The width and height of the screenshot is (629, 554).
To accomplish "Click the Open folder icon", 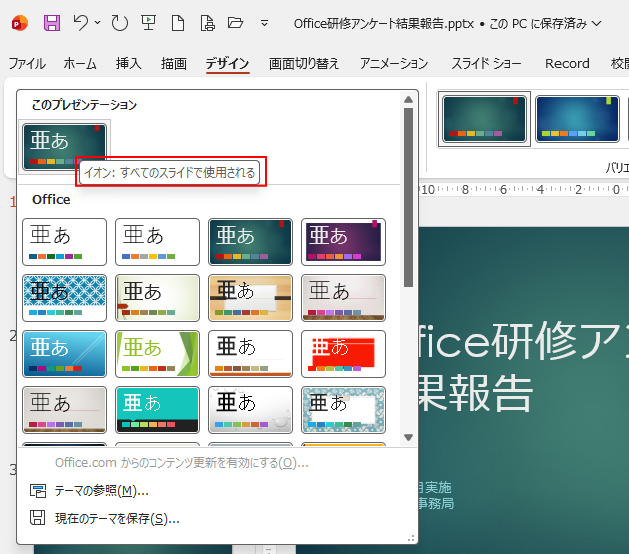I will [235, 22].
